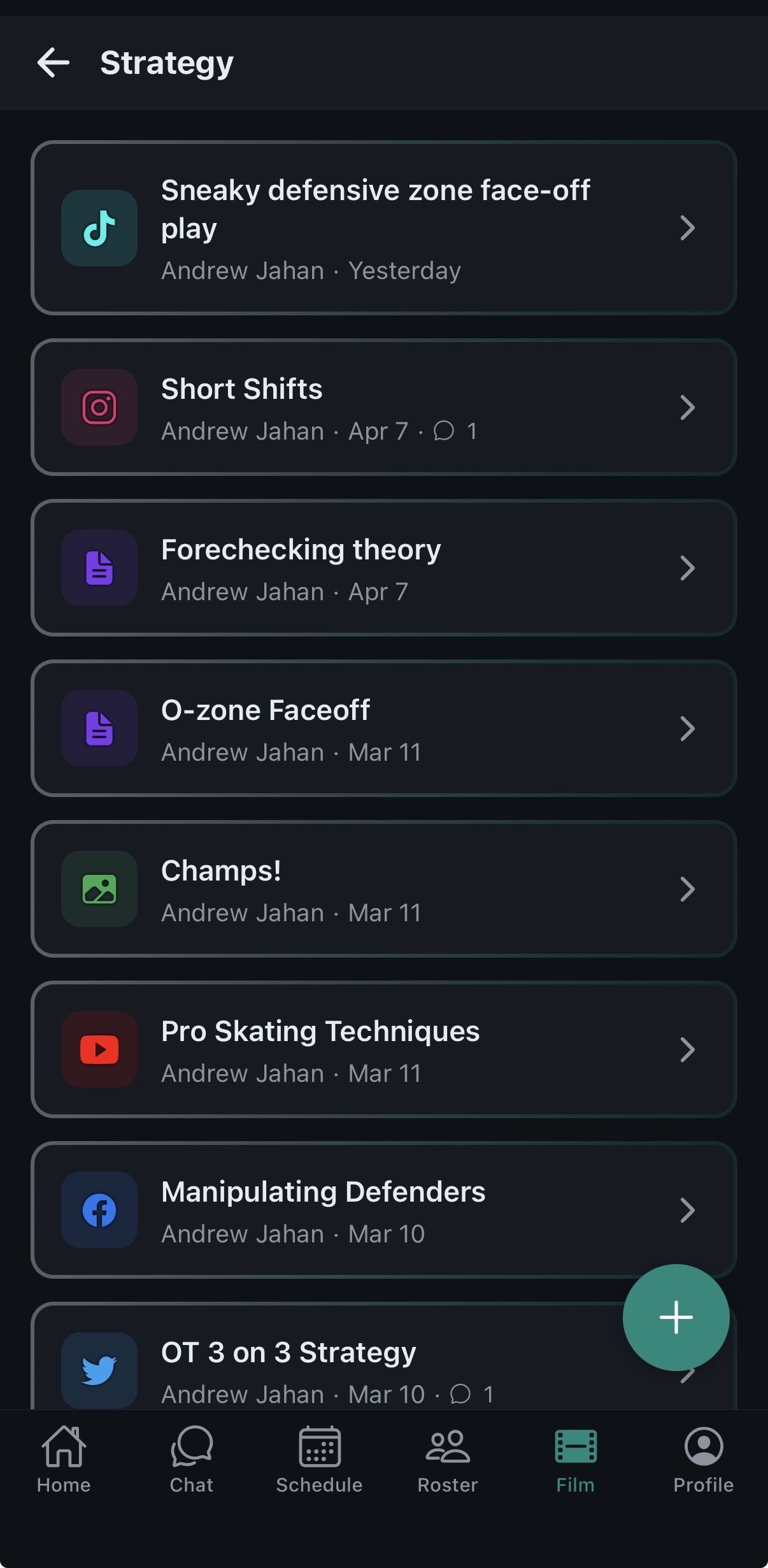Screen dimensions: 768x1568
Task: Select the Roster tab
Action: 448,1459
